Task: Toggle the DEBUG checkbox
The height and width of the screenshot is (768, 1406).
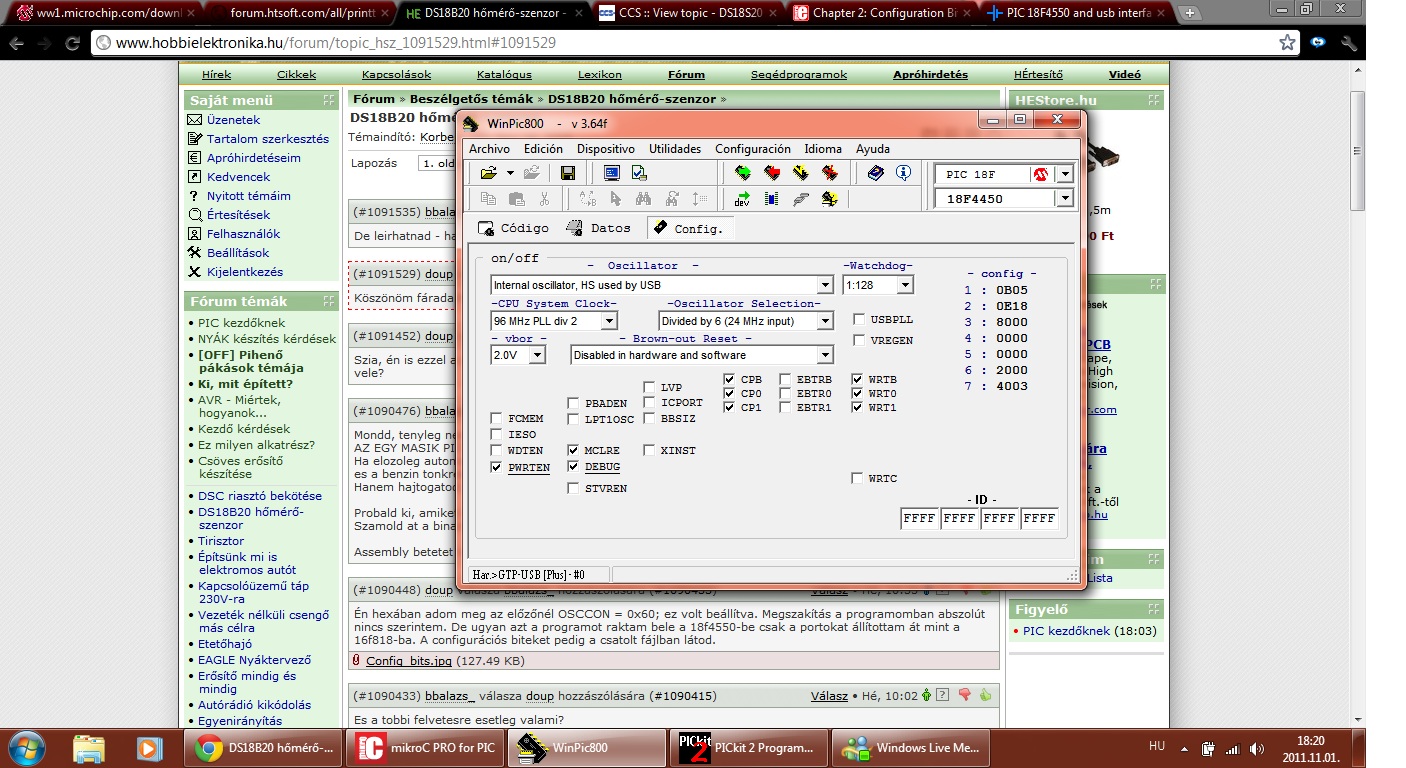Action: tap(574, 467)
